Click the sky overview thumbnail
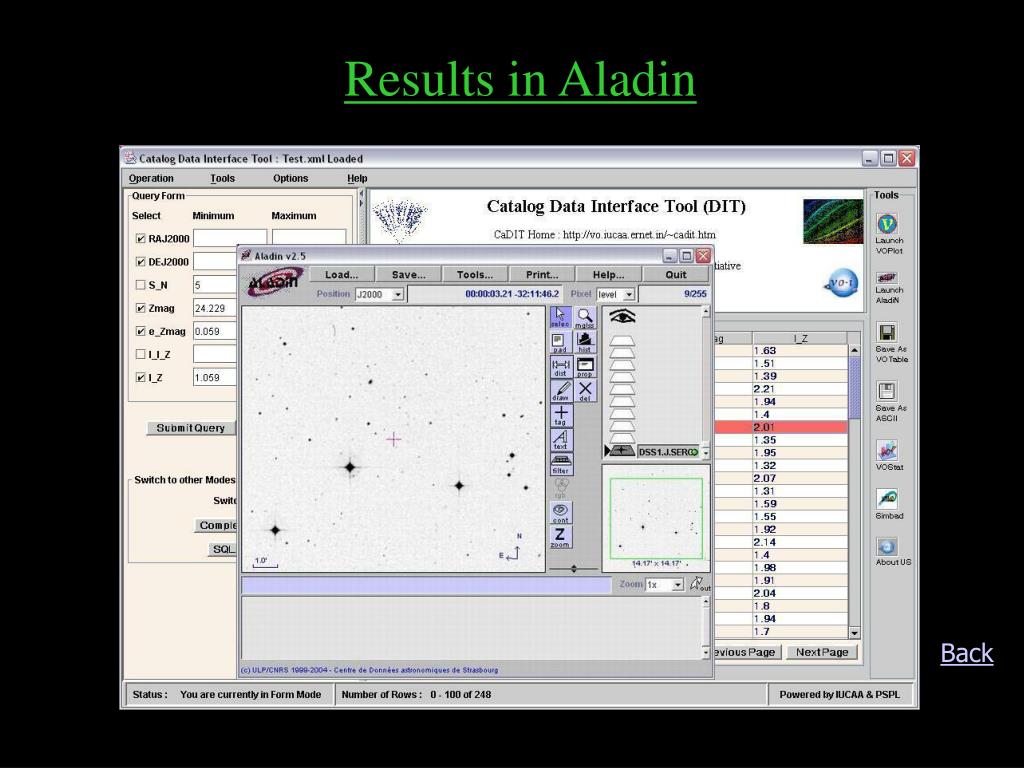The image size is (1024, 768). tap(656, 519)
